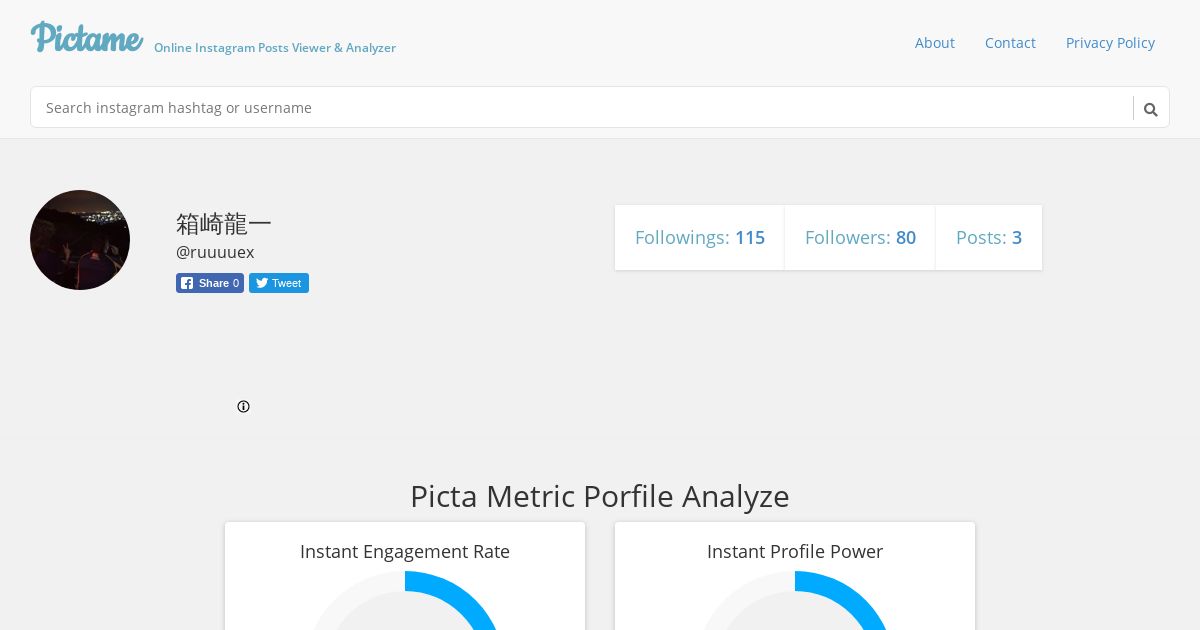Image resolution: width=1200 pixels, height=630 pixels.
Task: Open the About page
Action: point(934,43)
